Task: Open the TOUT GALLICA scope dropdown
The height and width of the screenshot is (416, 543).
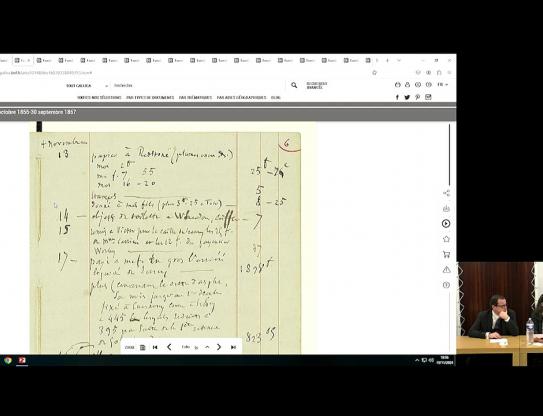Action: click(87, 86)
